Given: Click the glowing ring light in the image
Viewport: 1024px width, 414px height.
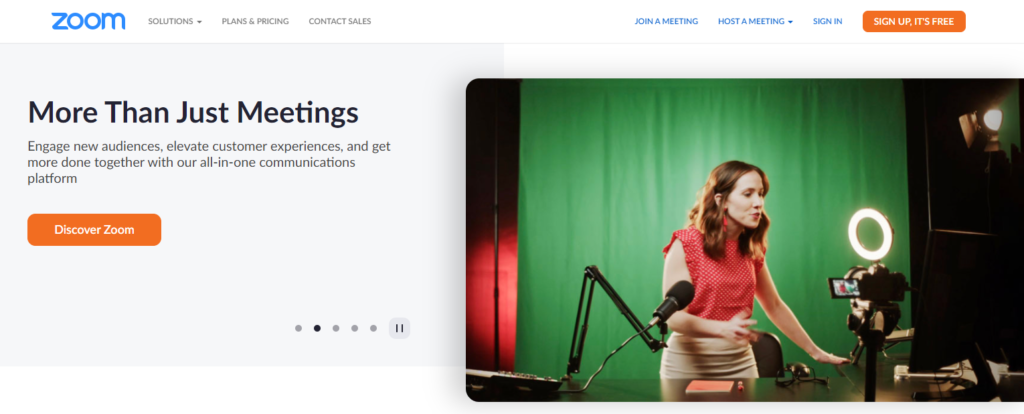Looking at the screenshot, I should tap(869, 234).
